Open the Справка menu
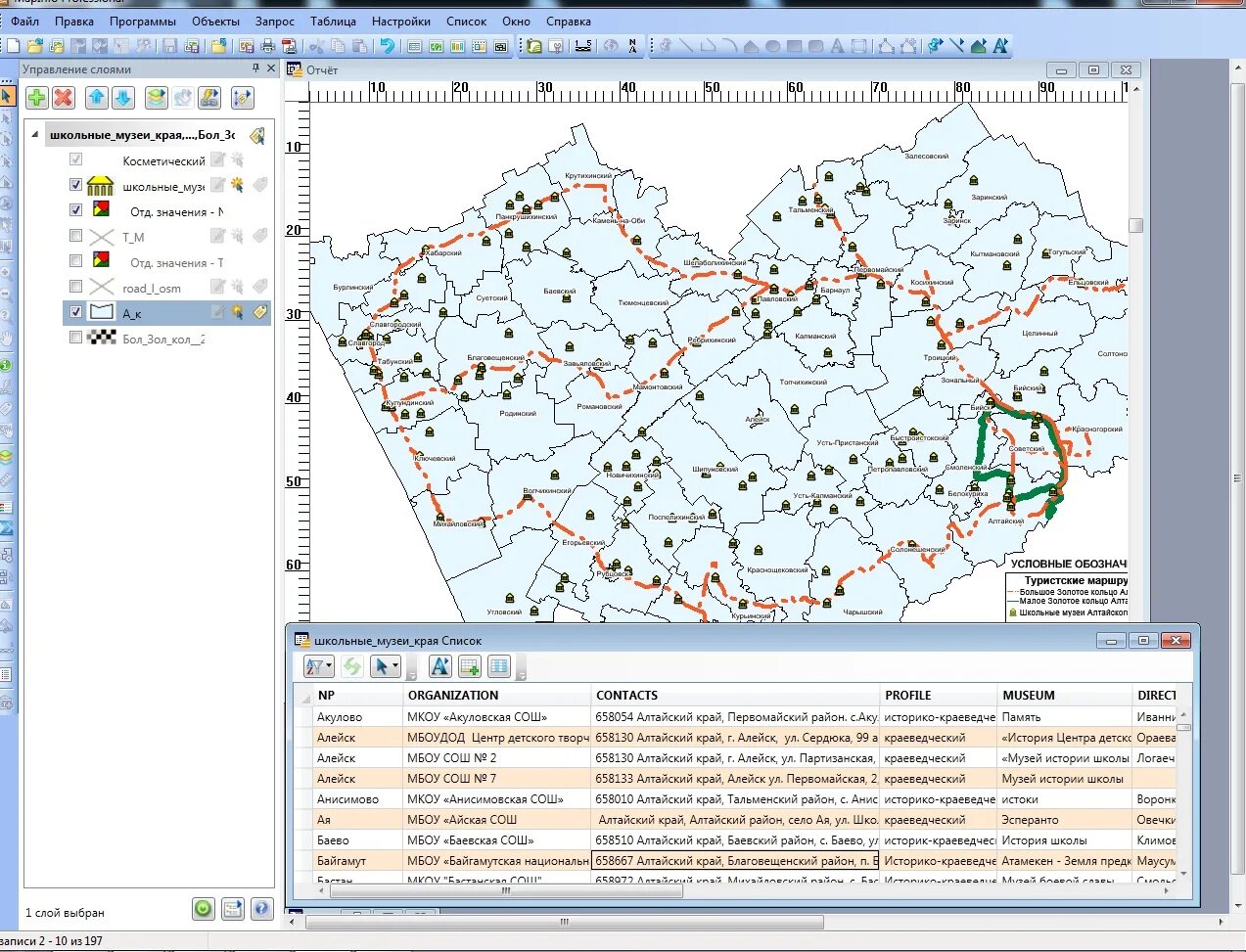Viewport: 1246px width, 952px height. 569,21
